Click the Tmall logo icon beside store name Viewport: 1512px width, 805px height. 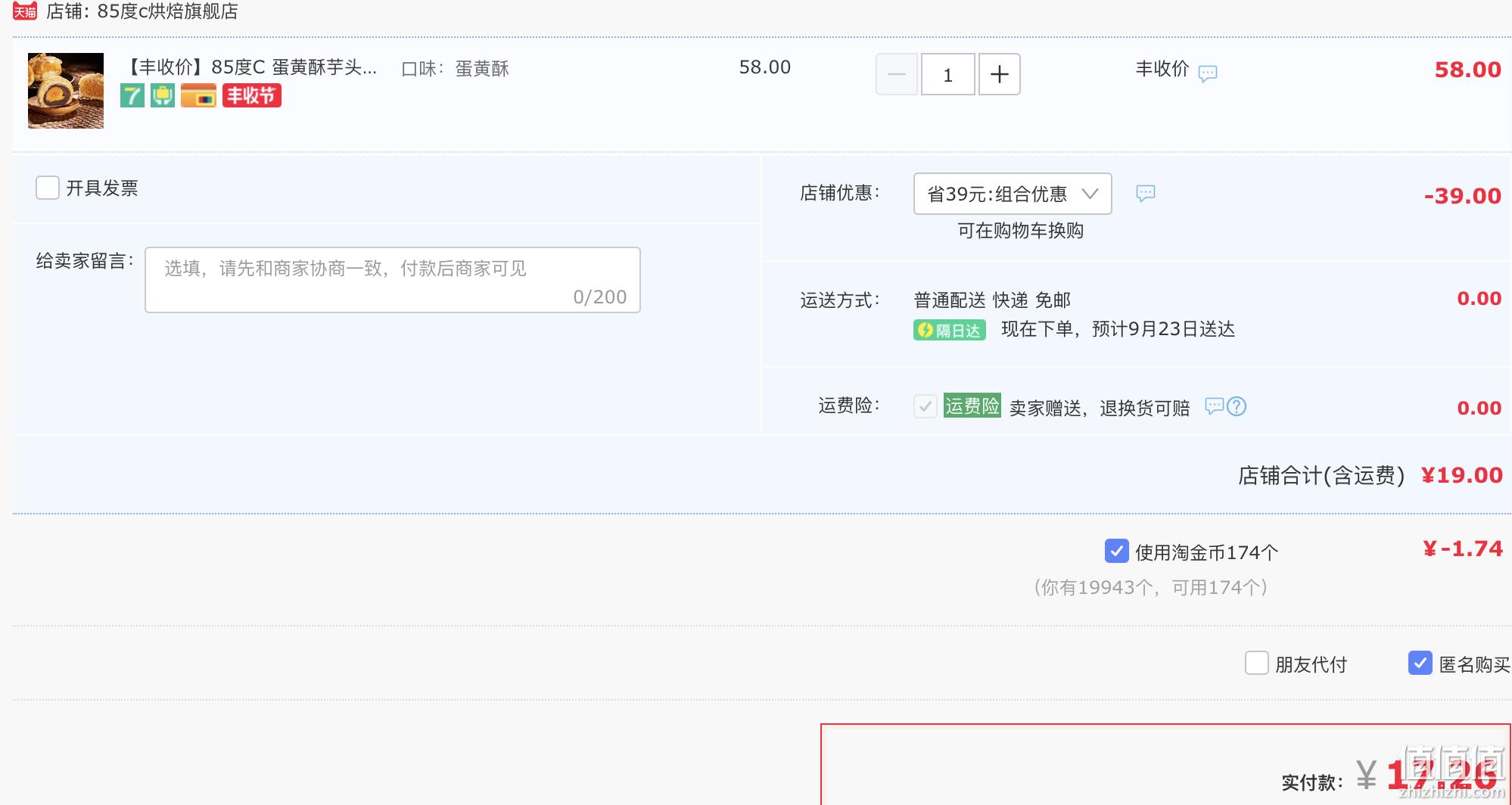tap(25, 11)
